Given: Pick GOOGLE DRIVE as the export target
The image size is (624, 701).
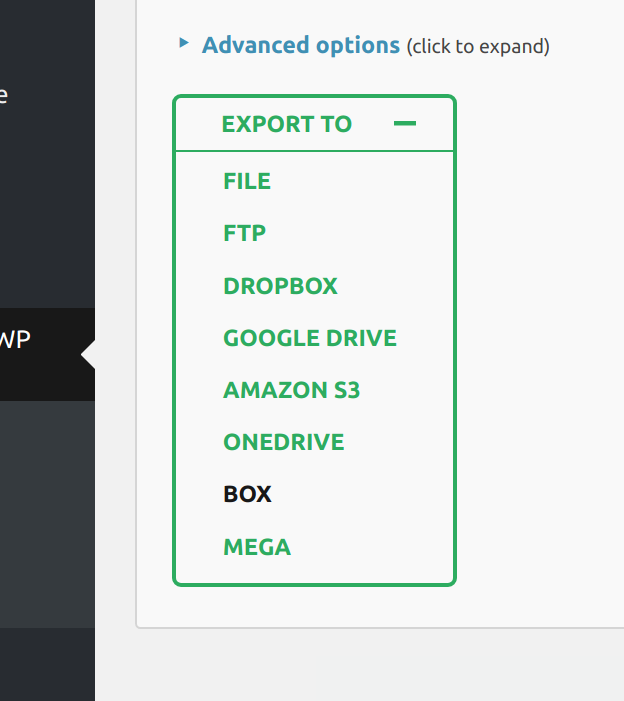Looking at the screenshot, I should (310, 338).
